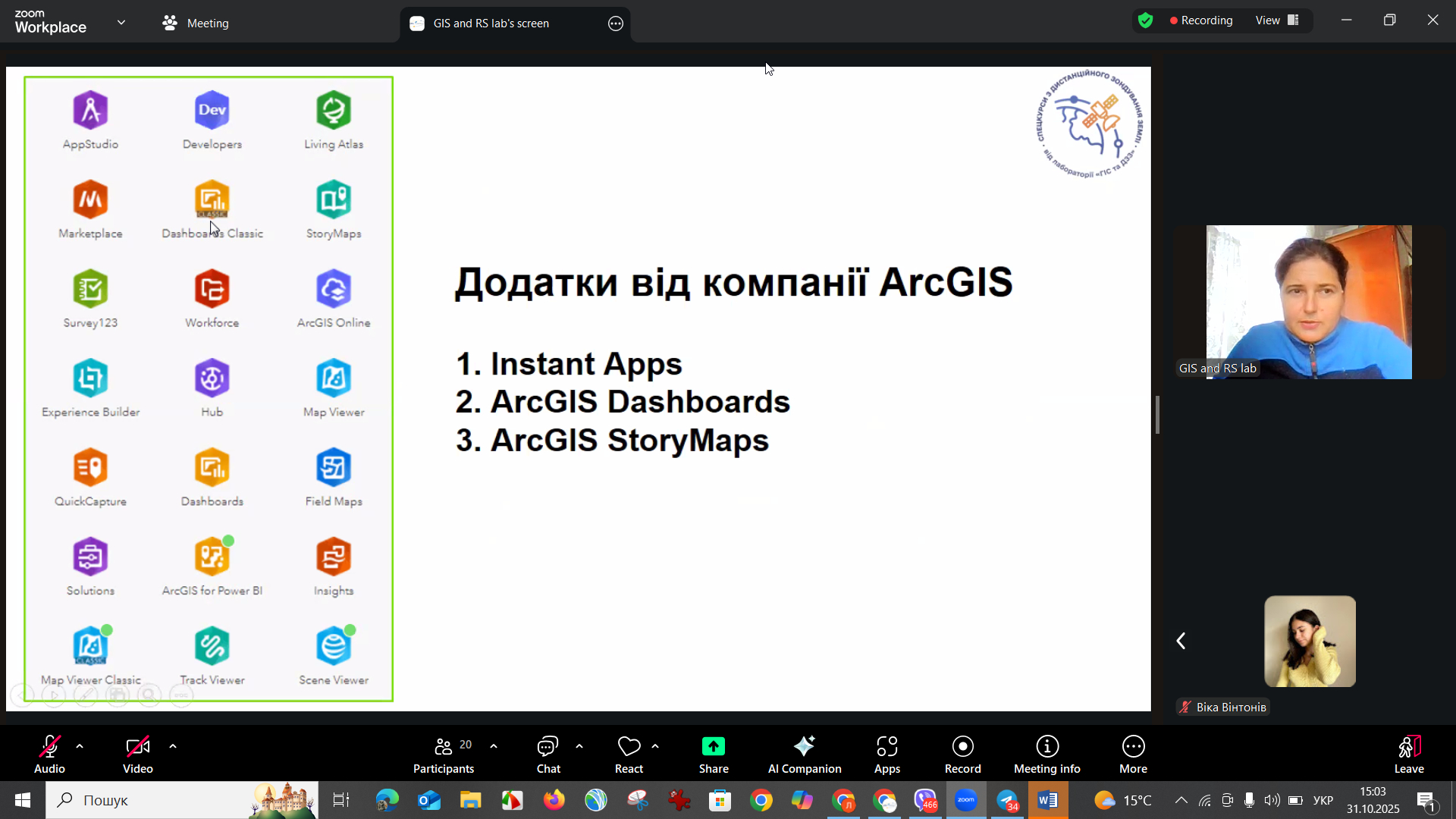
Task: Click the green Share screen button
Action: tap(713, 754)
